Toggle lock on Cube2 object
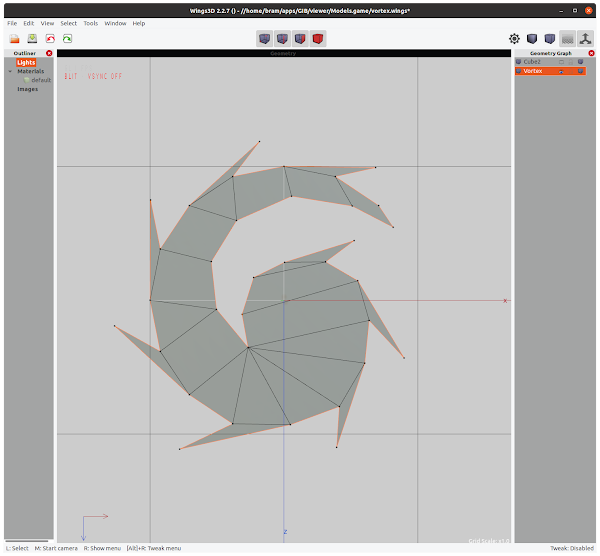Viewport: 600px width, 556px height. click(571, 62)
